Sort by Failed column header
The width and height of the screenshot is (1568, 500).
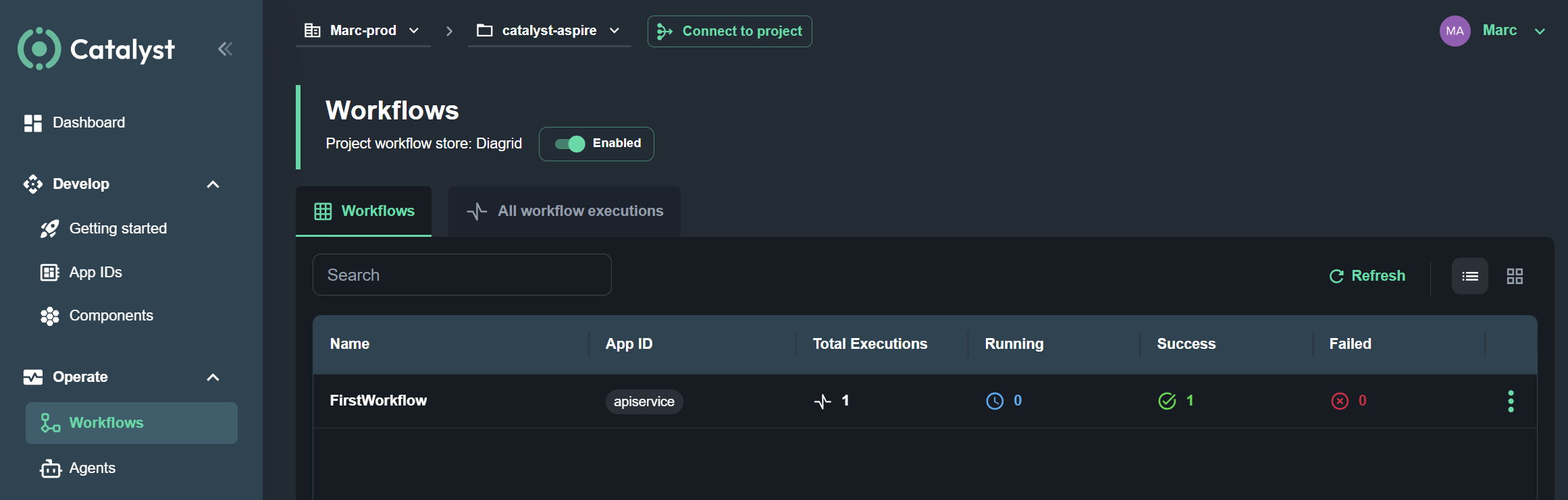[x=1351, y=344]
